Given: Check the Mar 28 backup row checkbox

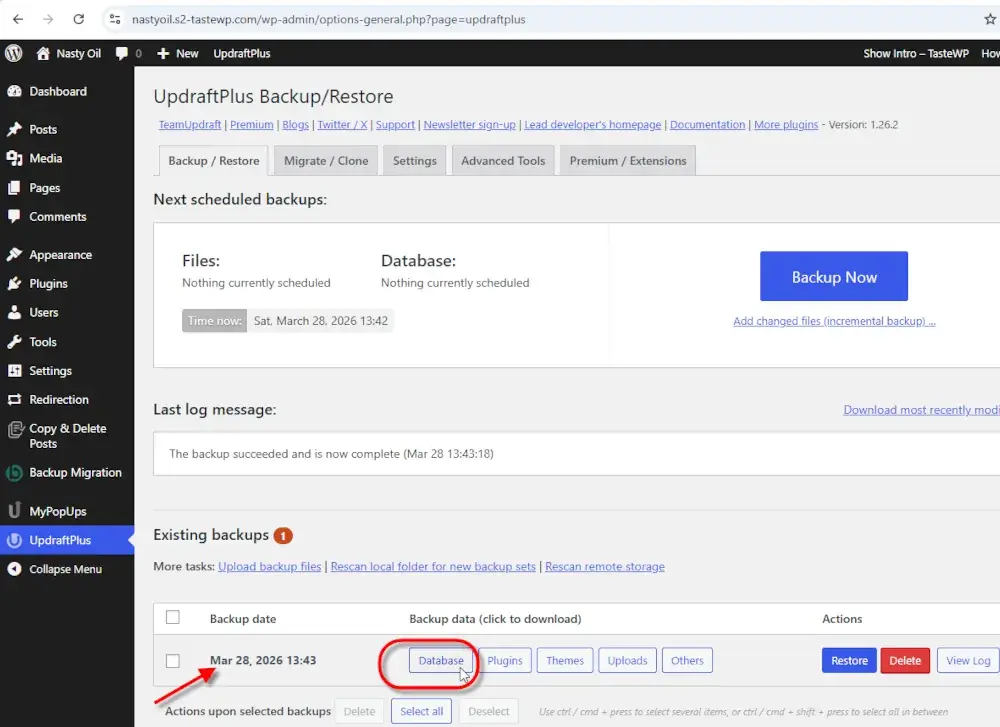Looking at the screenshot, I should click(173, 660).
